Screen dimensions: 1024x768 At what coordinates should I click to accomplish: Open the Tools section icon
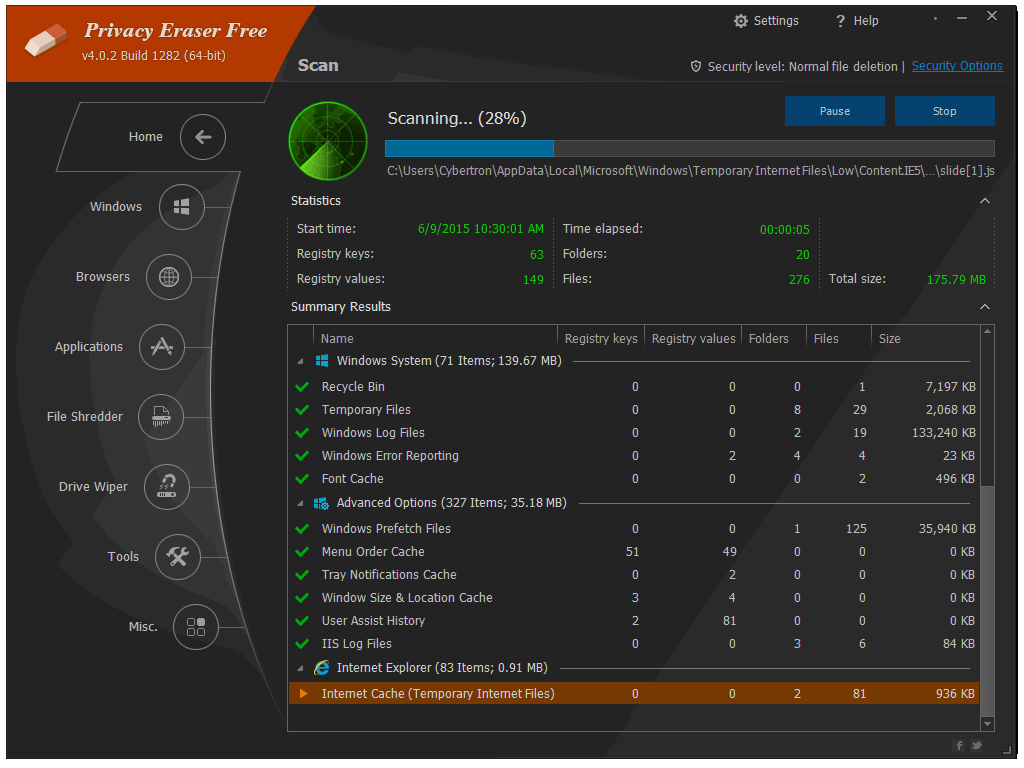[178, 557]
